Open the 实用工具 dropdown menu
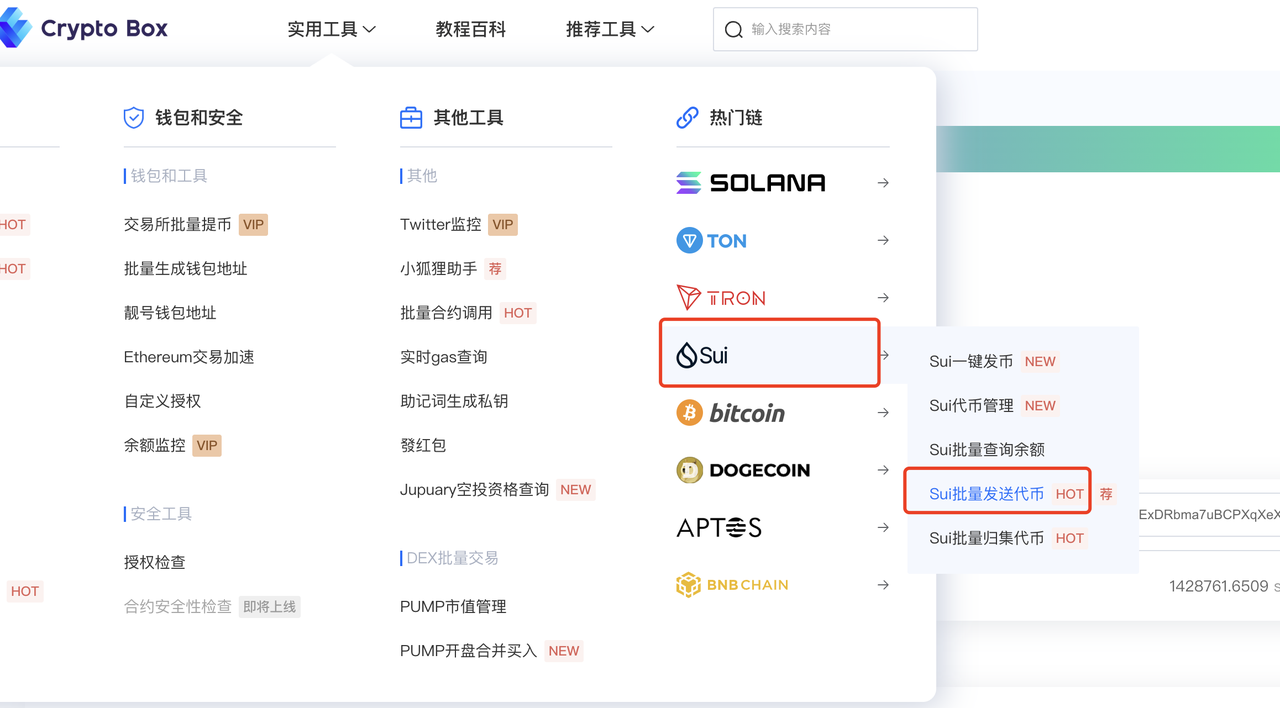Image resolution: width=1280 pixels, height=708 pixels. [x=332, y=30]
